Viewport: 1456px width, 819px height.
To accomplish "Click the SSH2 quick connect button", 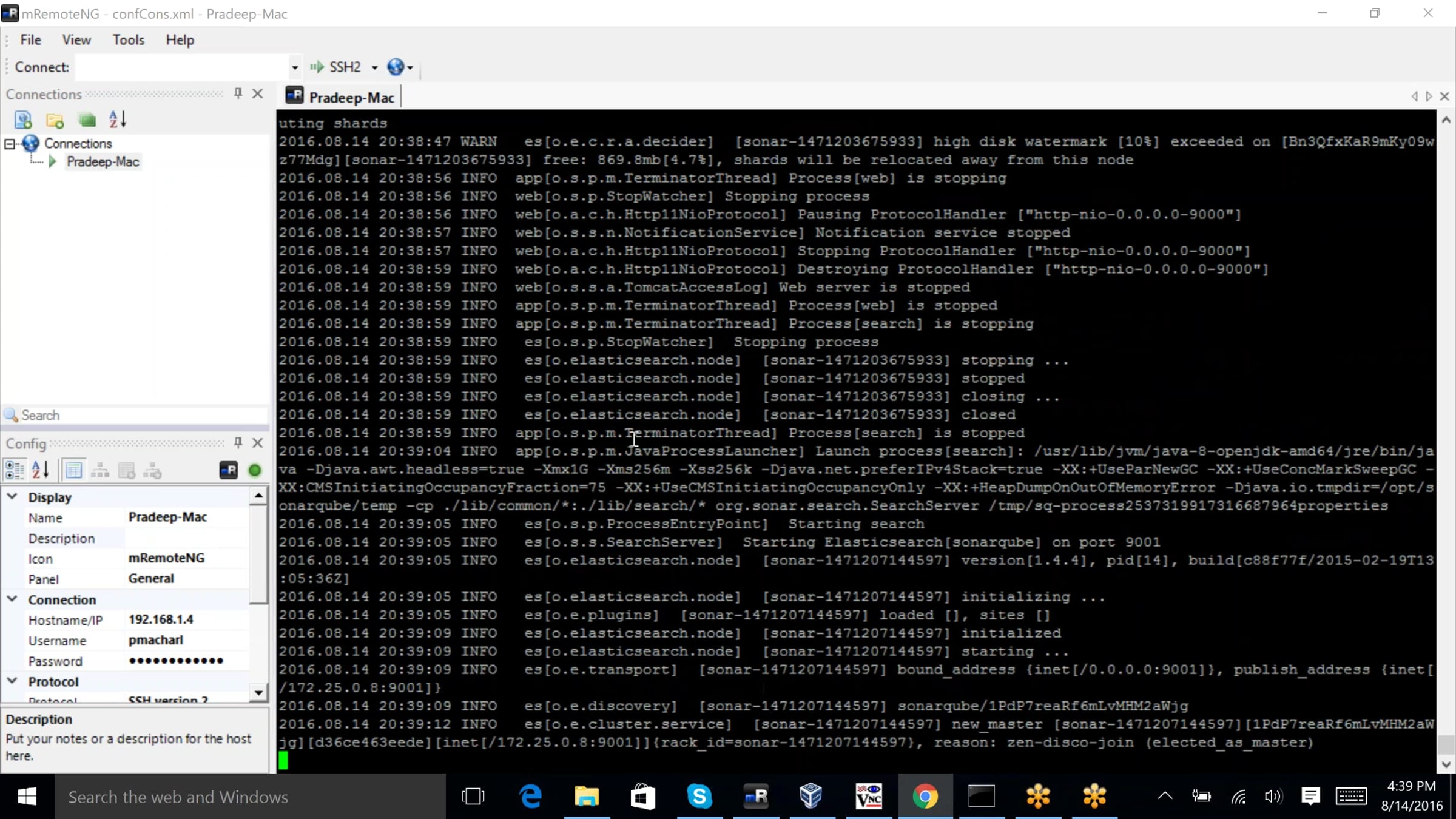I will [335, 67].
